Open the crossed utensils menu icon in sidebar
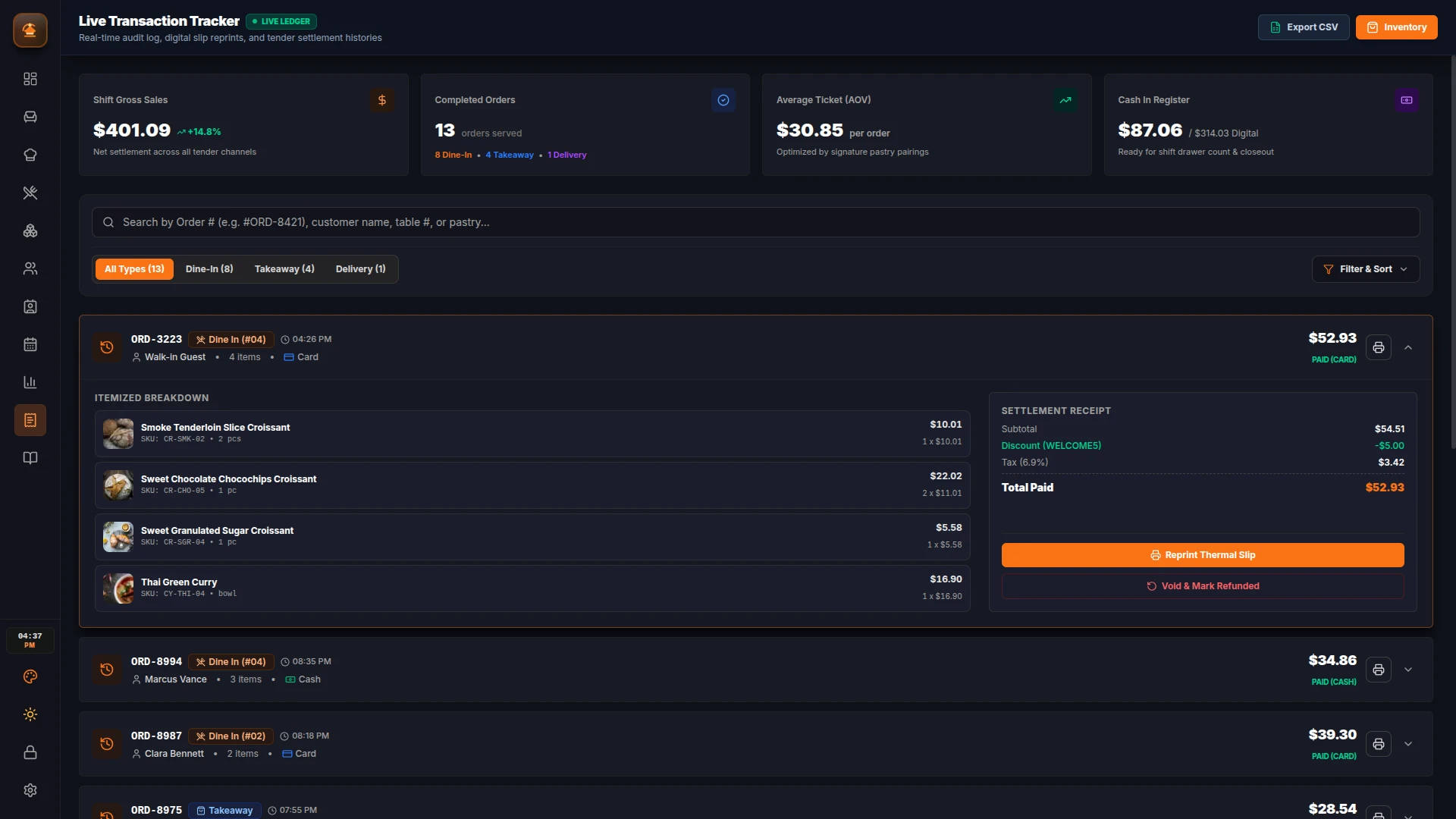This screenshot has width=1456, height=819. coord(30,193)
